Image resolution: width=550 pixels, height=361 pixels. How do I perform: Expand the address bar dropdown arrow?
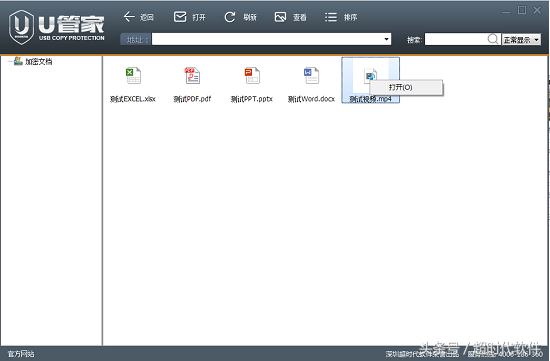click(387, 39)
